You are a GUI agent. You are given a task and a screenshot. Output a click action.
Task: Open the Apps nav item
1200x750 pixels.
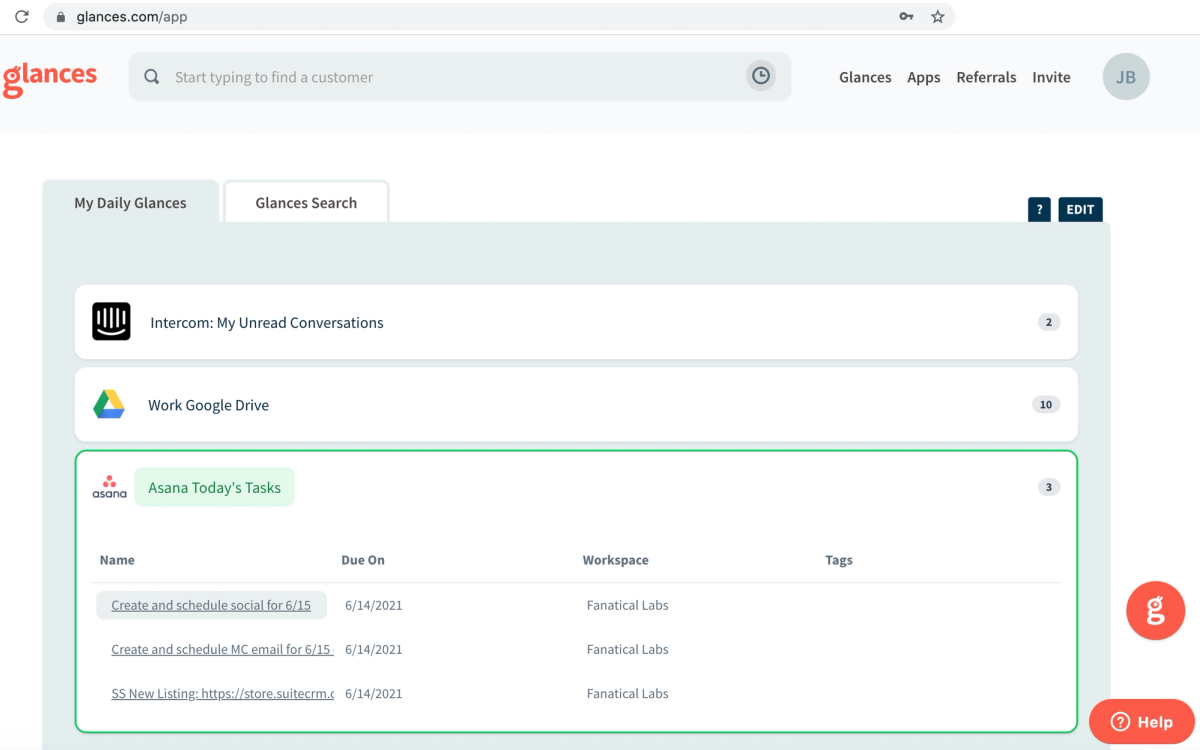[x=924, y=77]
